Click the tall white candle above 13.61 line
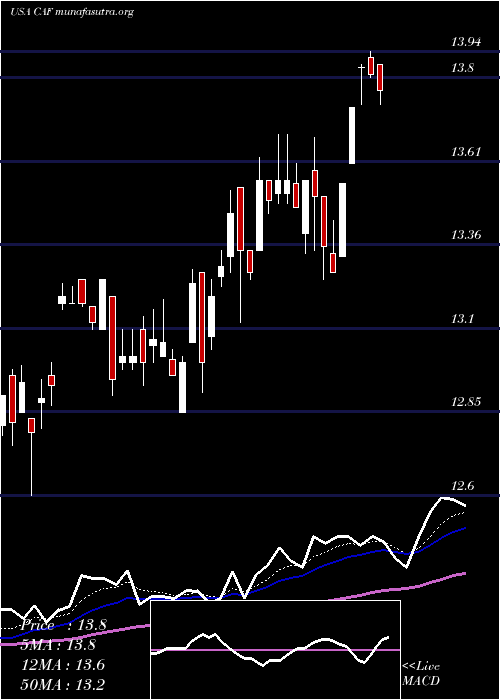This screenshot has height=700, width=500. tap(352, 135)
